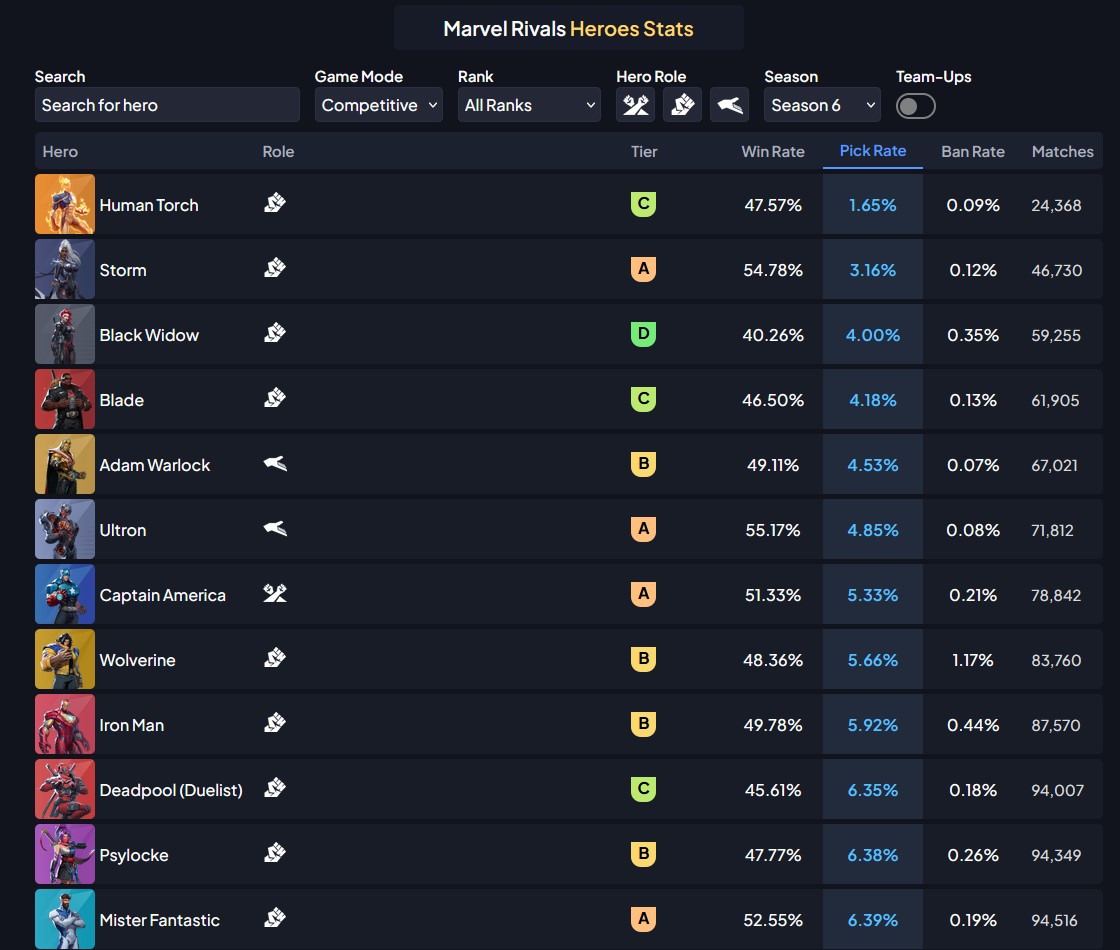Select Human Torch's 24,368 matches value

click(x=1056, y=206)
